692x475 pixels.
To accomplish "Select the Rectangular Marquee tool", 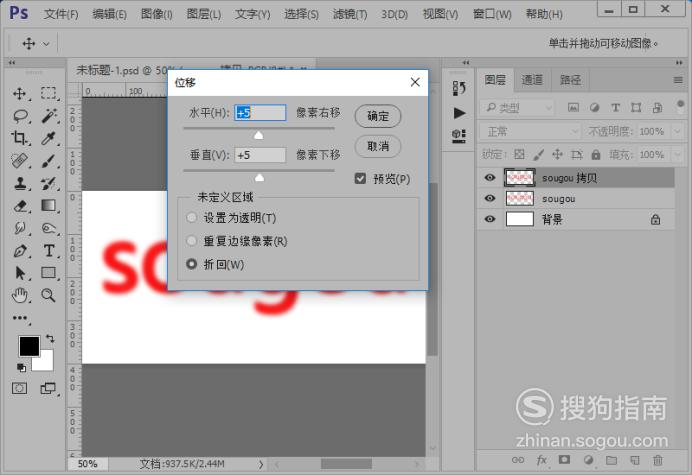I will pyautogui.click(x=49, y=93).
